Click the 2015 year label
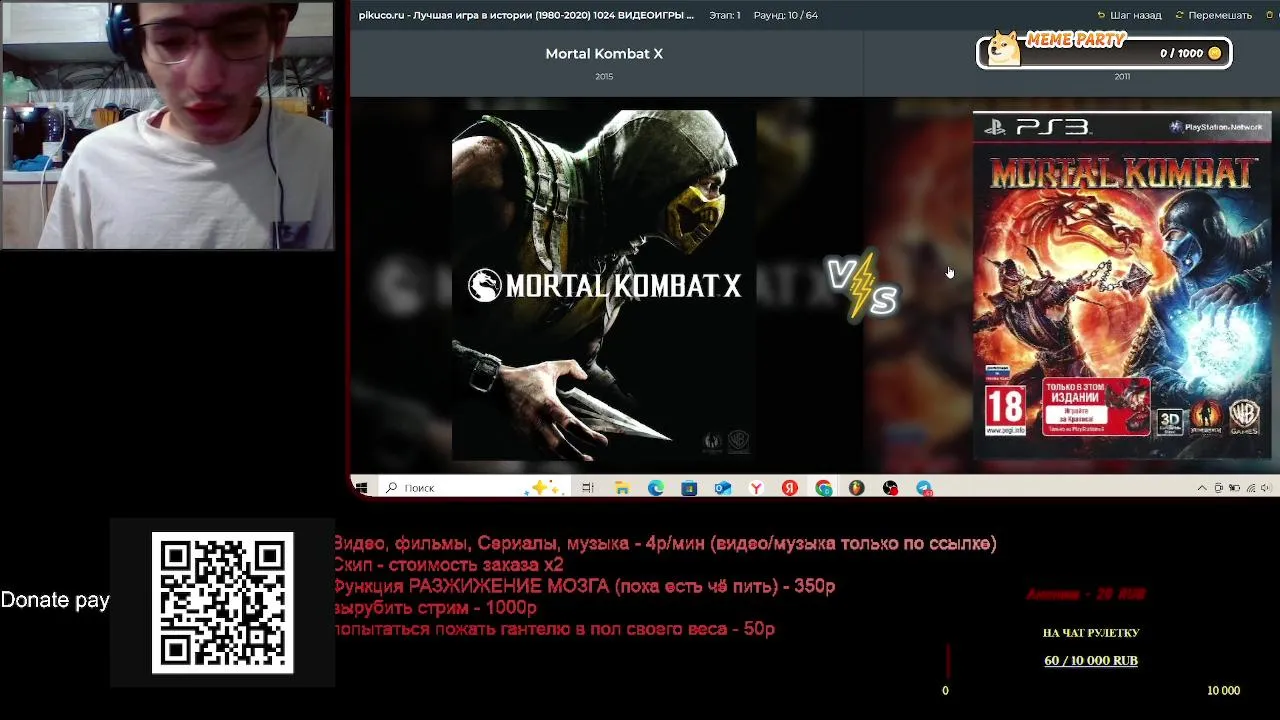The width and height of the screenshot is (1280, 720). (x=604, y=77)
